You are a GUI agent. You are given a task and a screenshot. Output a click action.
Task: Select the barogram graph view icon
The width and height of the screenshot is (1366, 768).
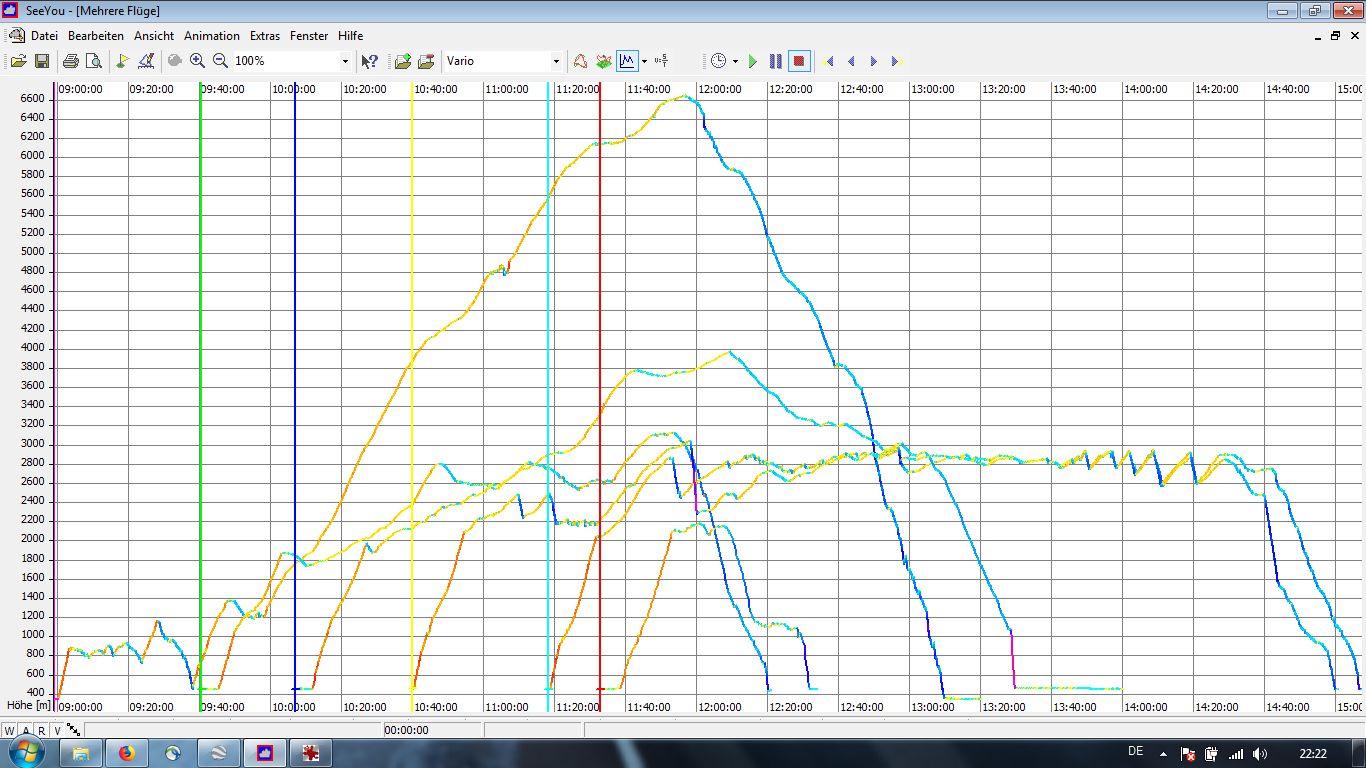tap(627, 61)
